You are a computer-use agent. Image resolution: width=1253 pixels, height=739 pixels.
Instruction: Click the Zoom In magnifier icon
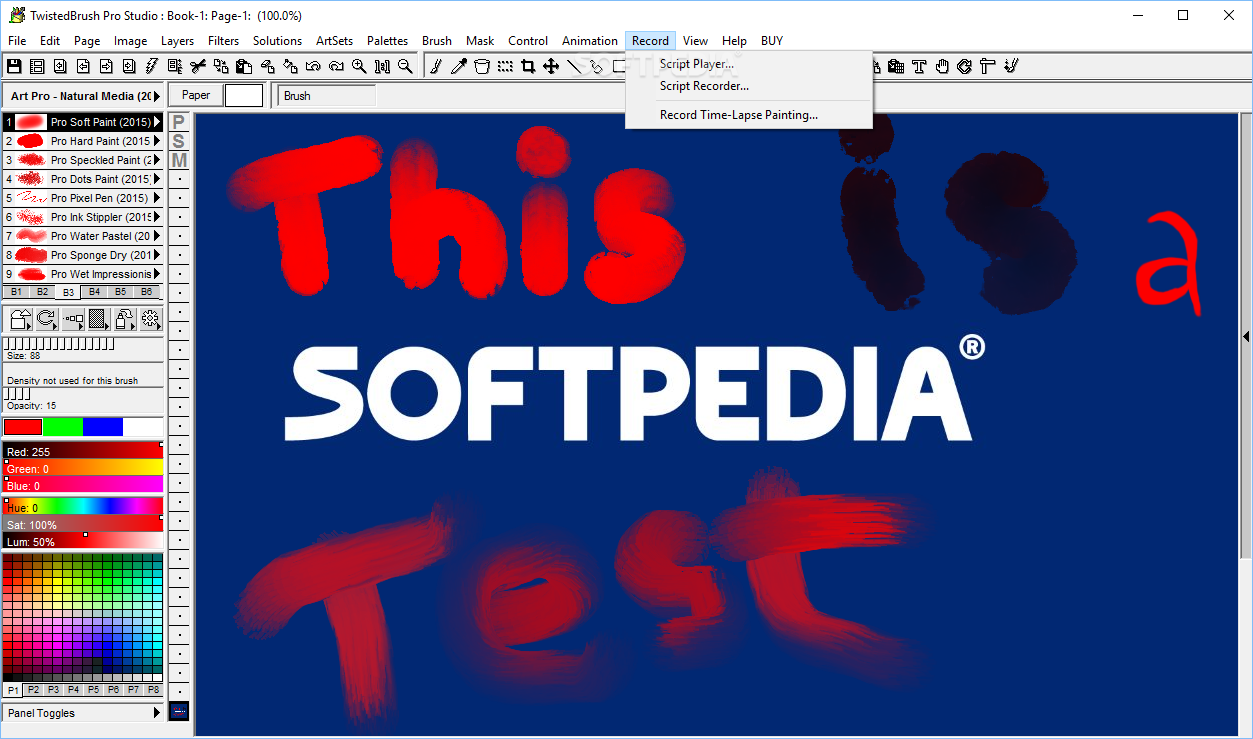(x=359, y=66)
